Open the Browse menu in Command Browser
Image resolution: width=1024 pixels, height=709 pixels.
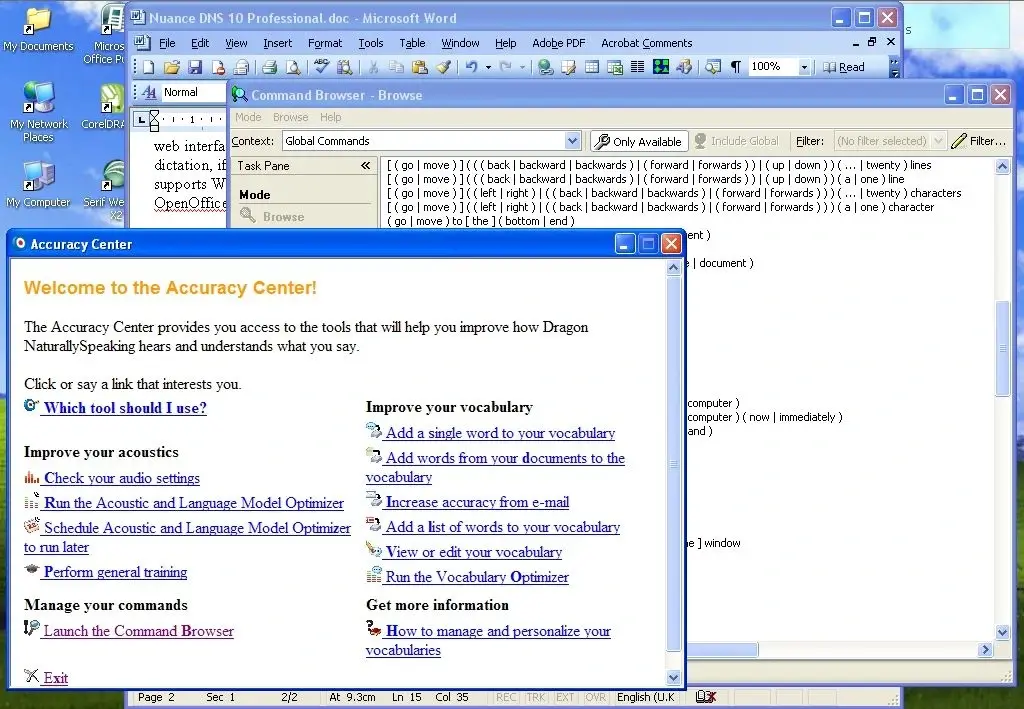pyautogui.click(x=291, y=118)
